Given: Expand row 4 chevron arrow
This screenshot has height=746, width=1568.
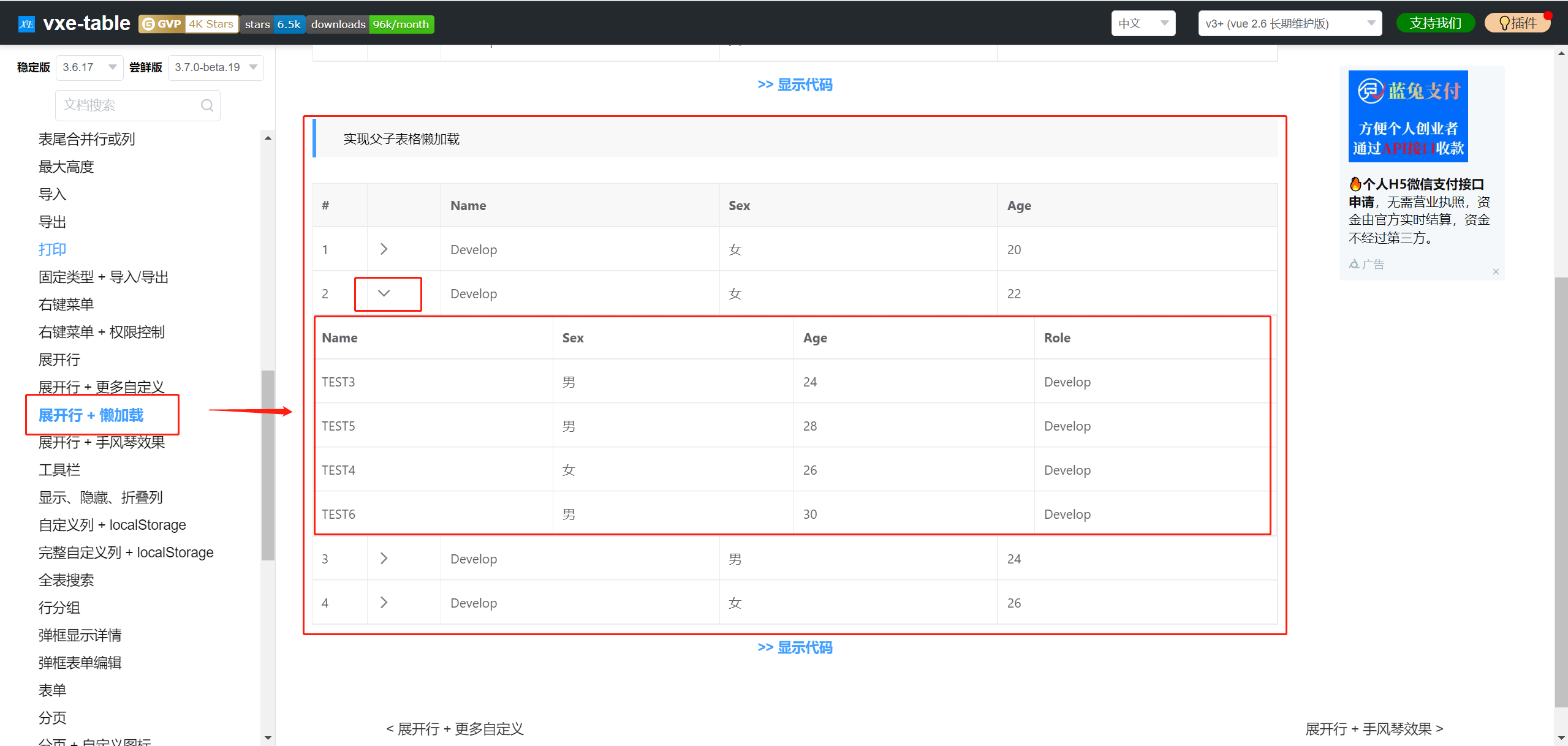Looking at the screenshot, I should tap(384, 603).
